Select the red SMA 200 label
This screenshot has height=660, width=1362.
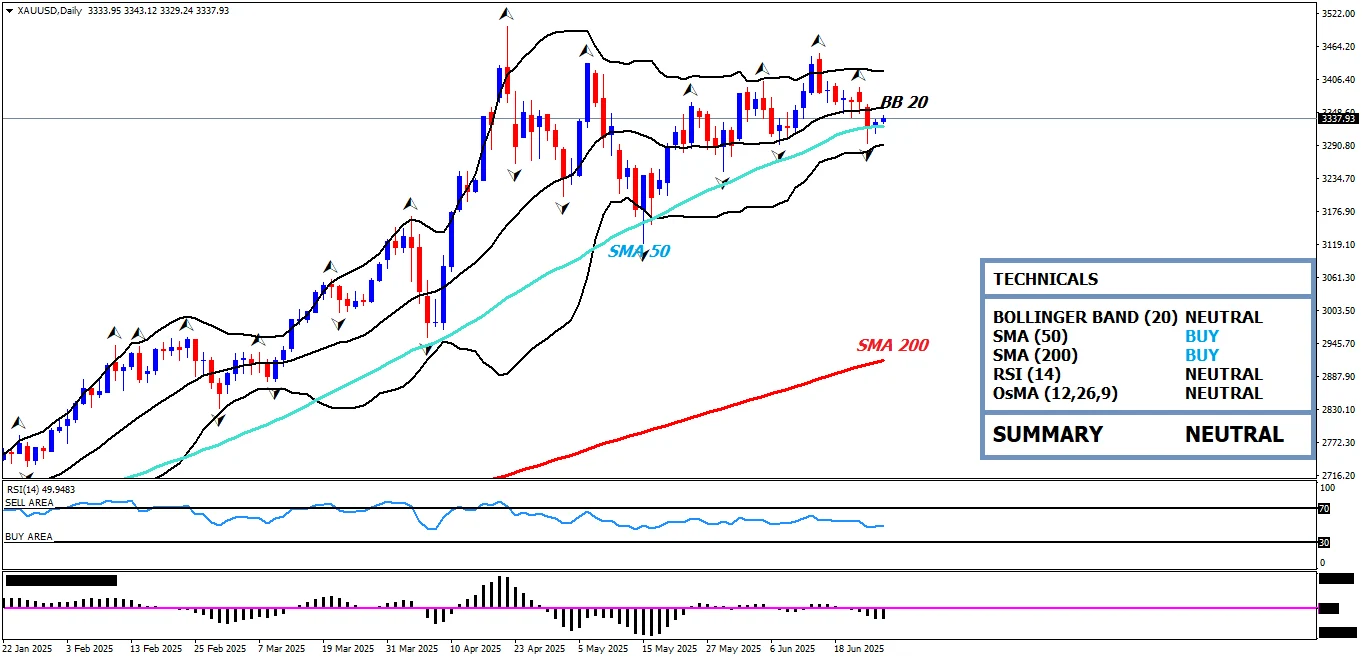(x=892, y=345)
